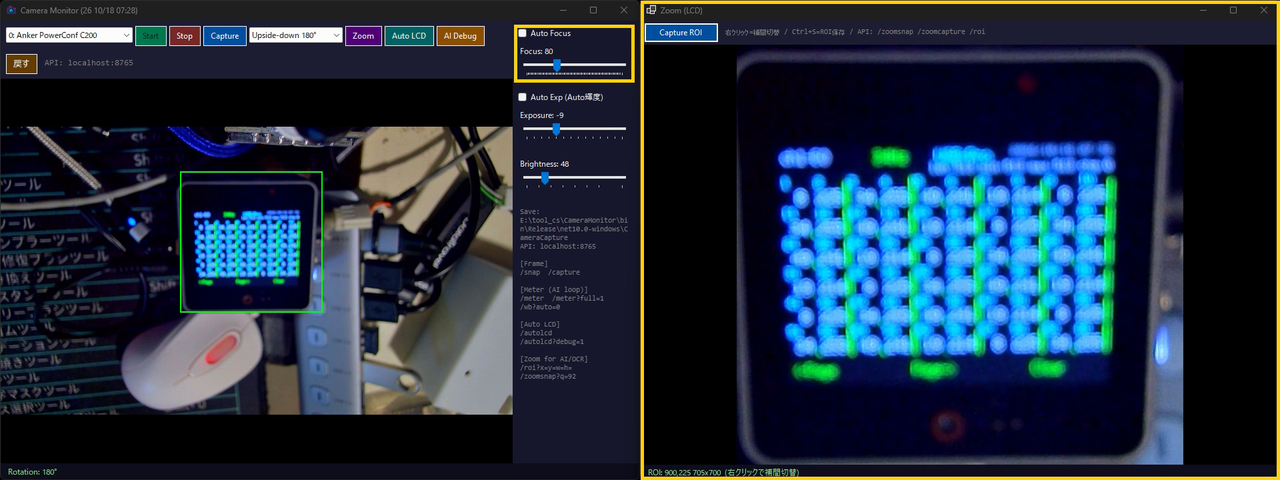The height and width of the screenshot is (480, 1280).
Task: Click the Exposure slider handle
Action: click(x=556, y=129)
